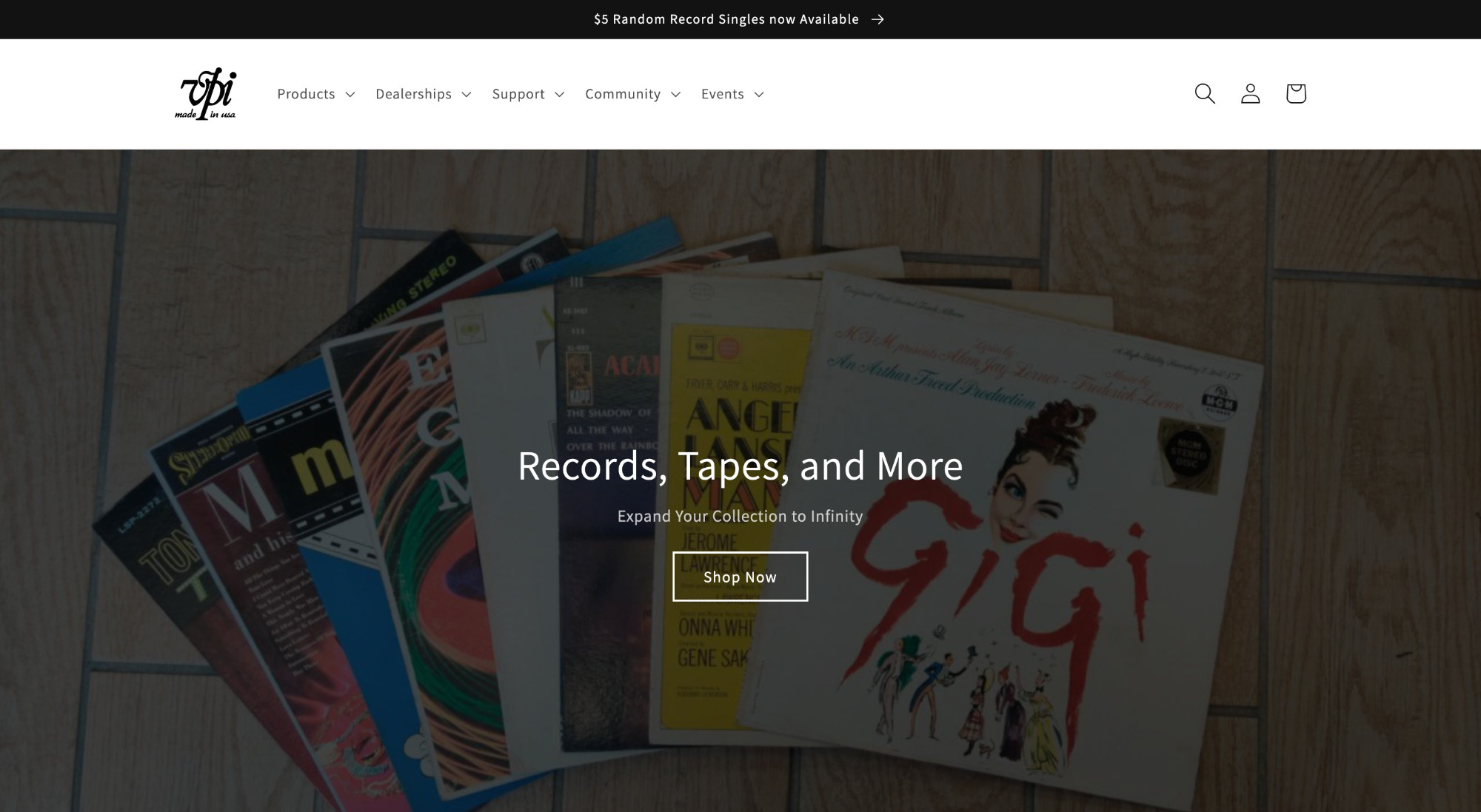The height and width of the screenshot is (812, 1481).
Task: Click the VPI made in USA logo
Action: coord(206,94)
